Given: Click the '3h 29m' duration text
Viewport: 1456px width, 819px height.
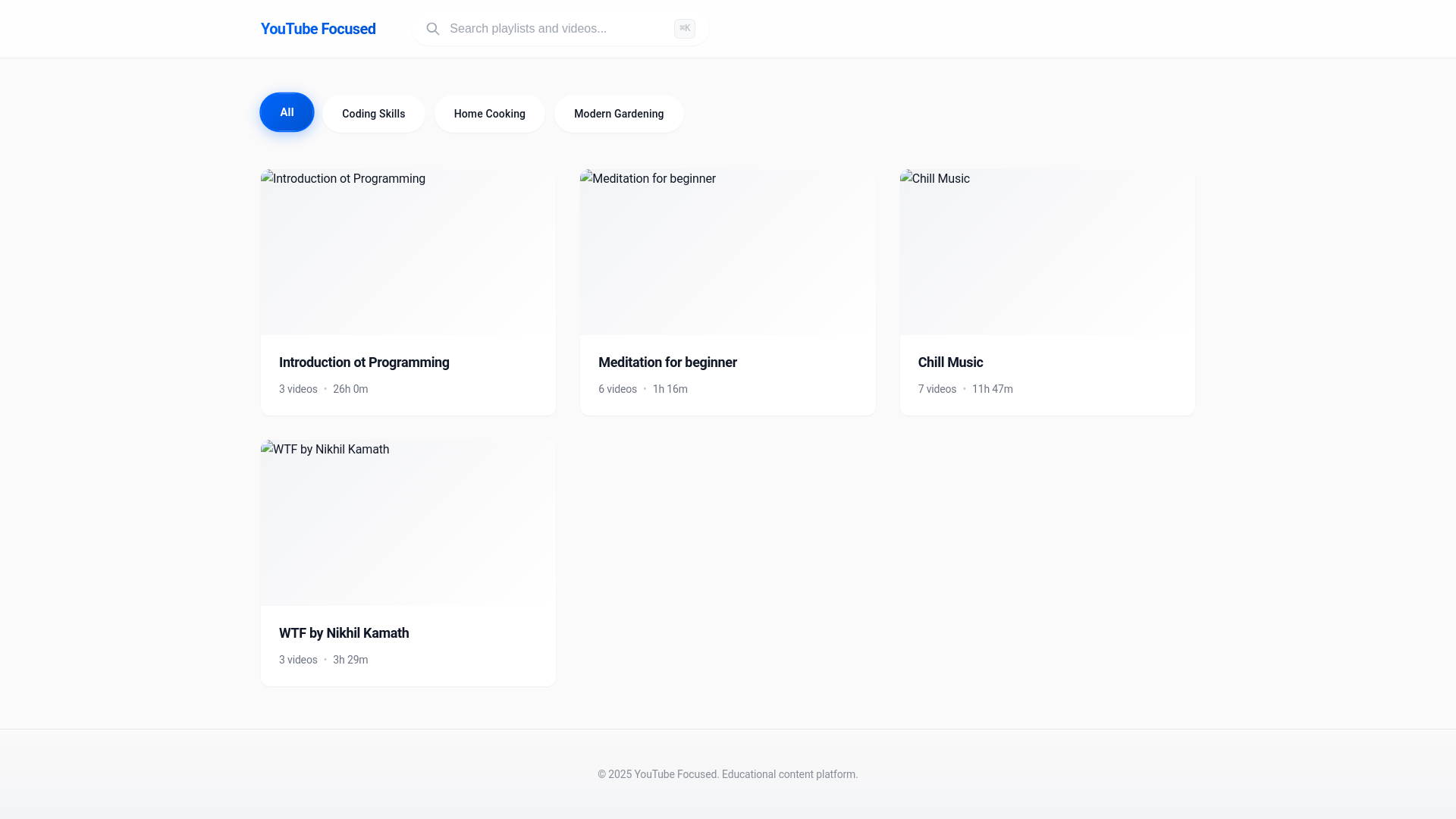Looking at the screenshot, I should (x=350, y=660).
